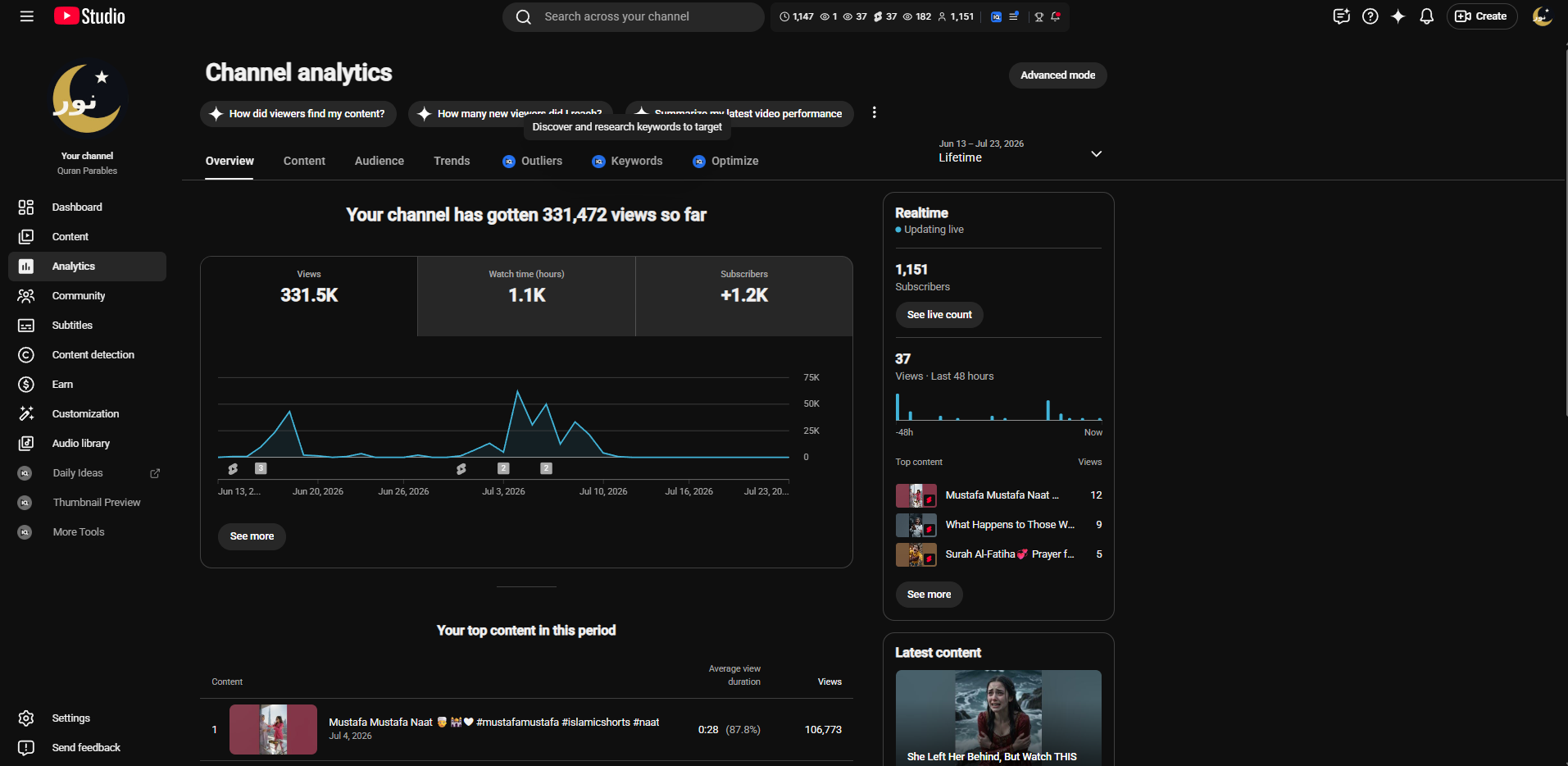Open the hamburger navigation menu
This screenshot has height=766, width=1568.
[x=27, y=16]
